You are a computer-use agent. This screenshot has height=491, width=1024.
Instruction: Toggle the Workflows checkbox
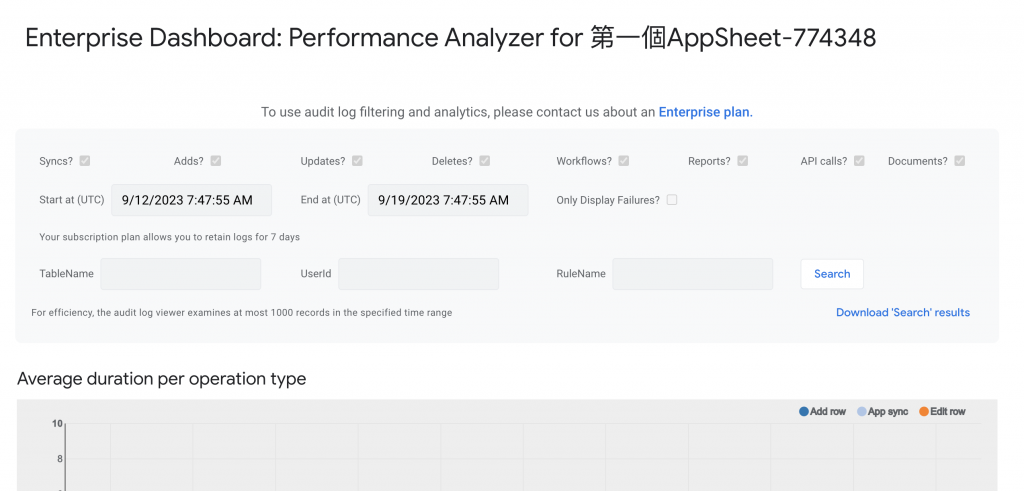[623, 161]
